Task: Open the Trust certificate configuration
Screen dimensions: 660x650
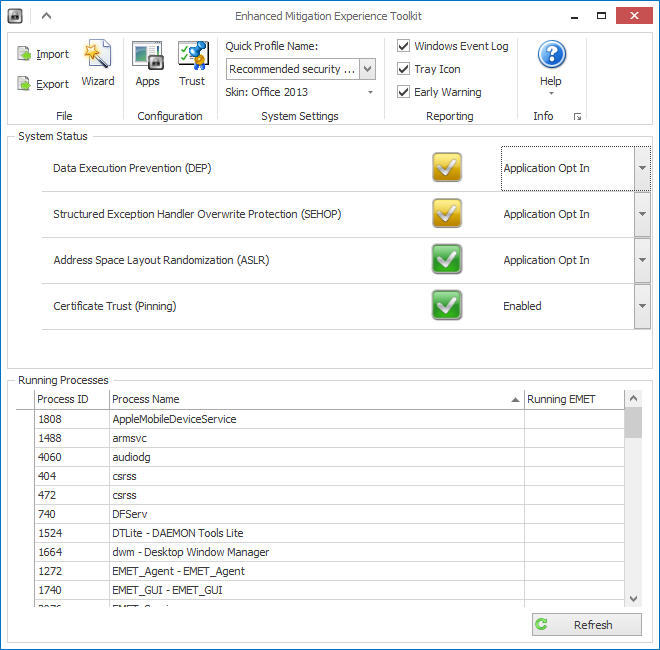Action: click(x=192, y=63)
